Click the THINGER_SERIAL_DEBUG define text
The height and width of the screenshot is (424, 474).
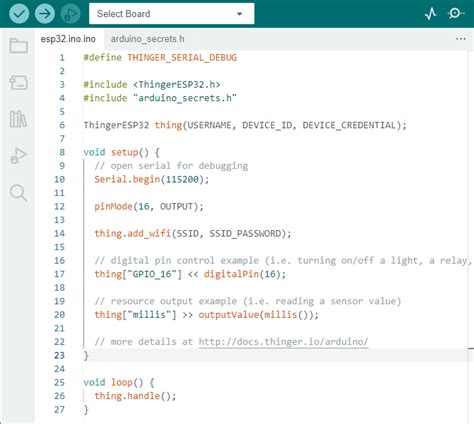click(182, 57)
